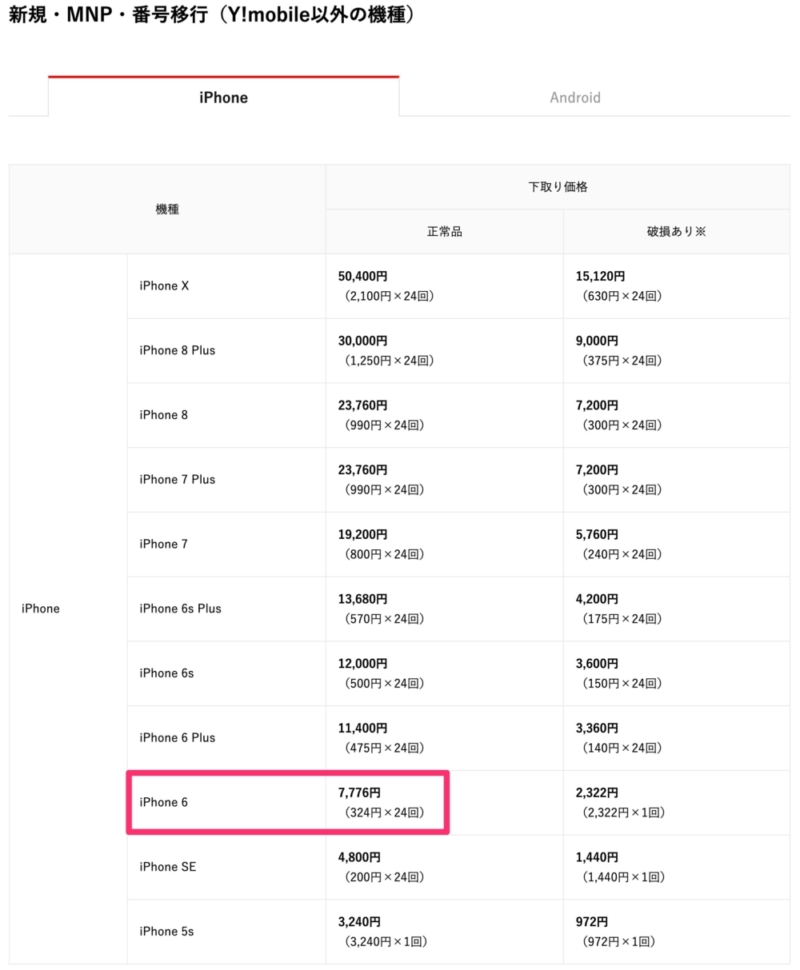Click the 7,776円 highlighted trade-in price
The width and height of the screenshot is (800, 970).
359,792
